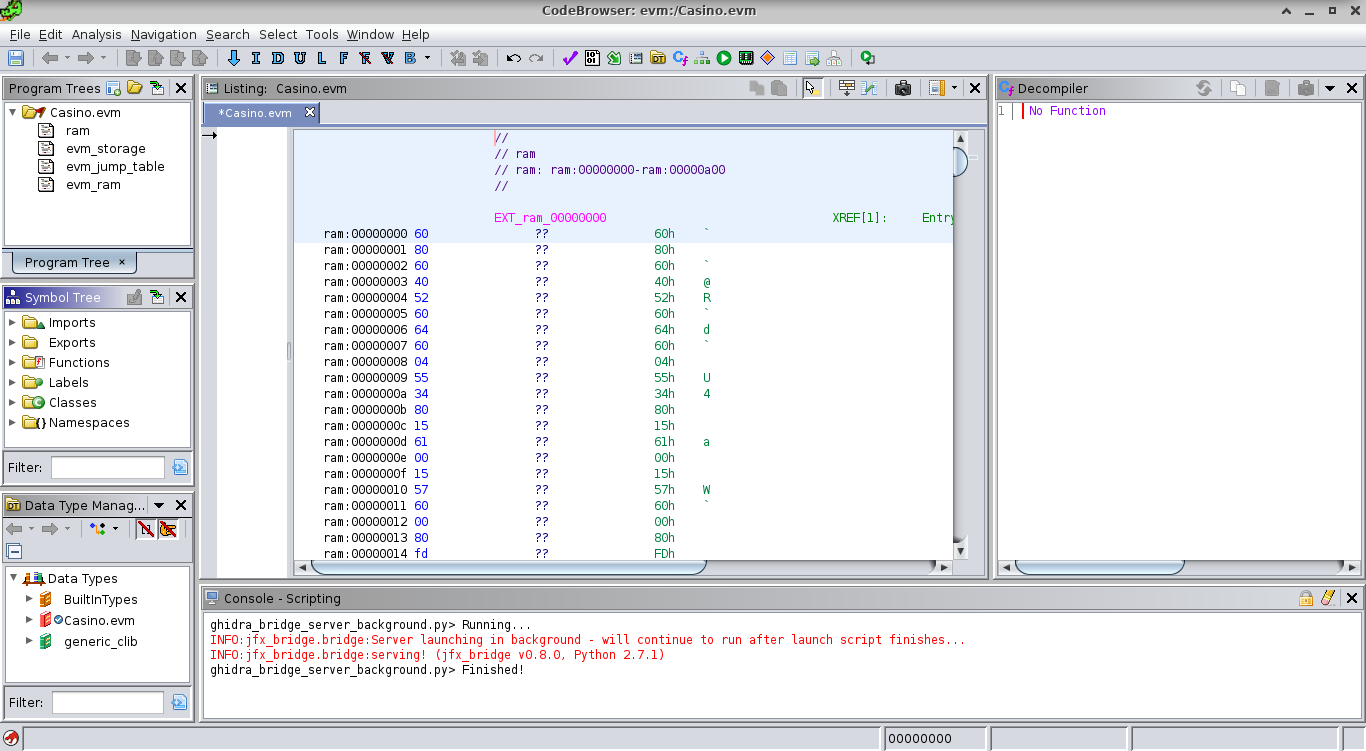The height and width of the screenshot is (751, 1366).
Task: Click the Data Type Manager filter field
Action: (108, 702)
